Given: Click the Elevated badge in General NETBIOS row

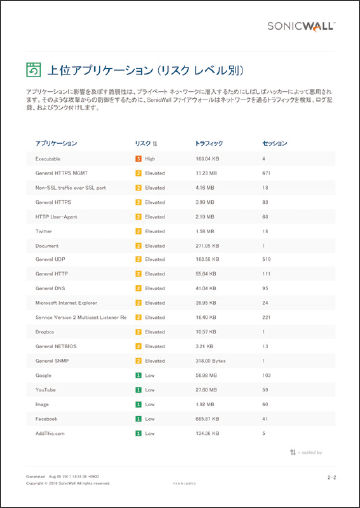Looking at the screenshot, I should click(x=138, y=346).
